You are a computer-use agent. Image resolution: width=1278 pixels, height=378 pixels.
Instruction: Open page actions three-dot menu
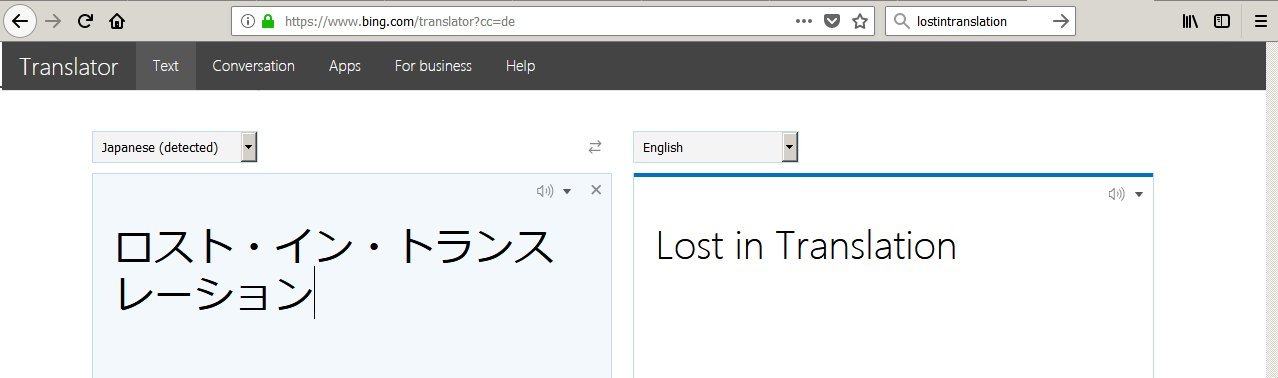pyautogui.click(x=804, y=20)
